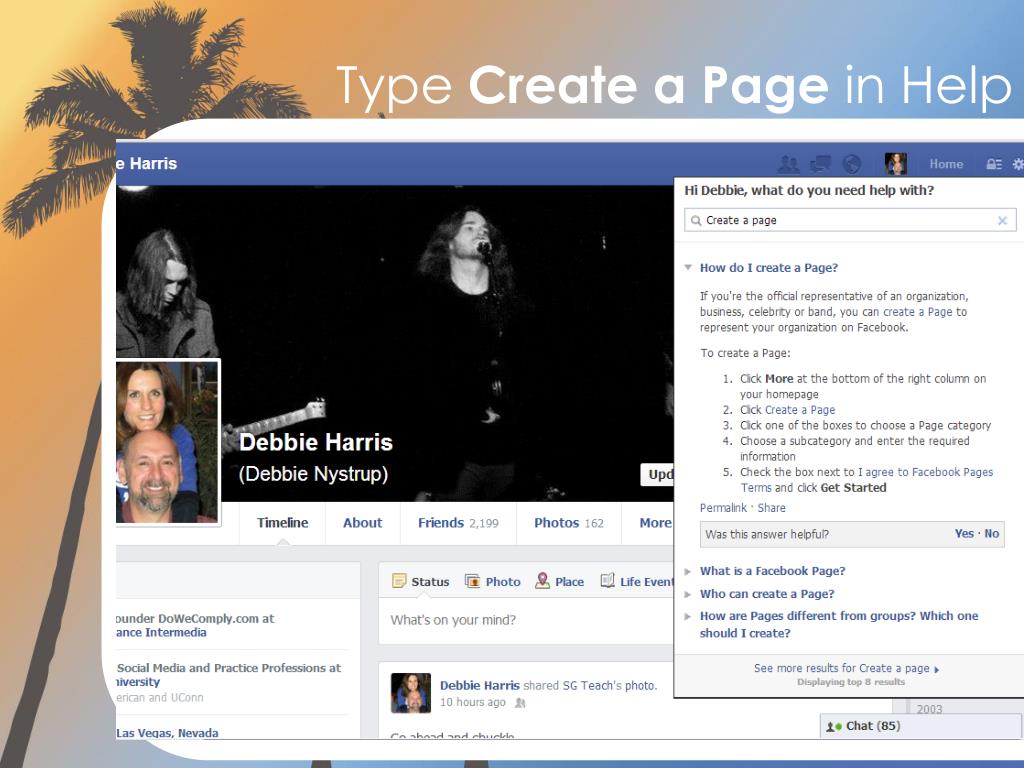Click the post audience friends icon
Screen dimensions: 1024x768
coord(520,703)
